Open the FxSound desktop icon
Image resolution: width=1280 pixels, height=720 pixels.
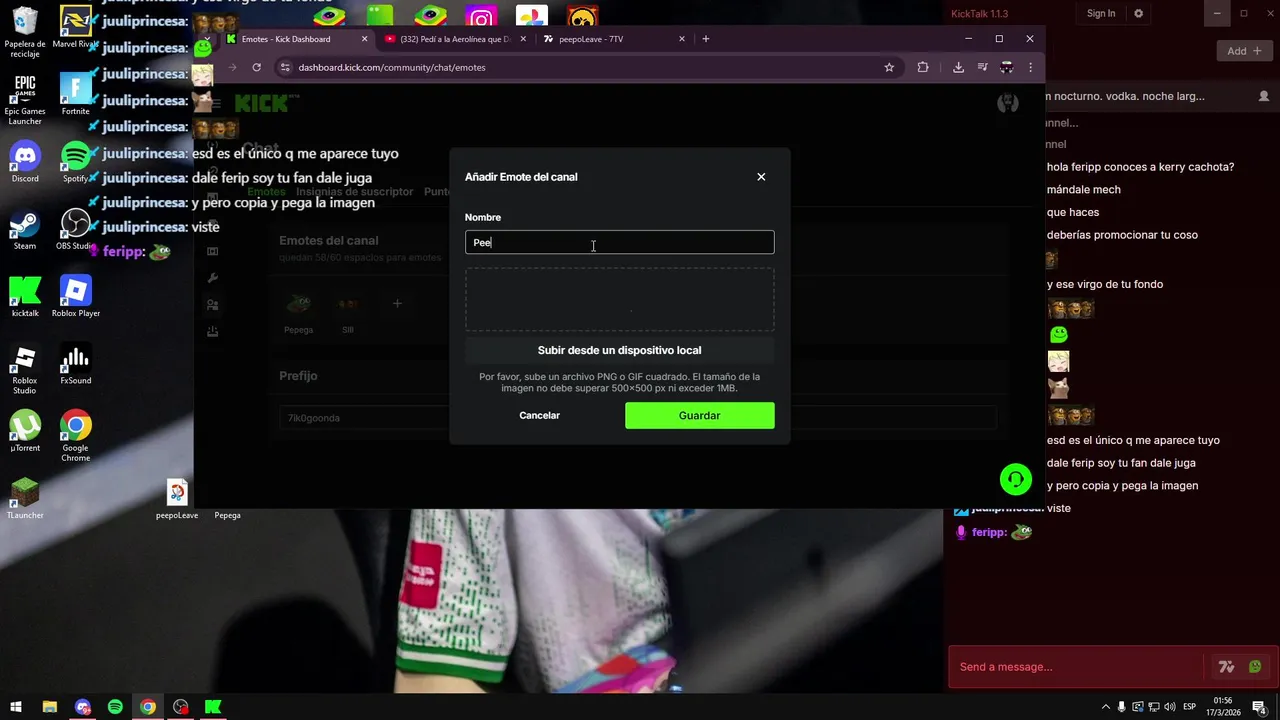(x=76, y=364)
